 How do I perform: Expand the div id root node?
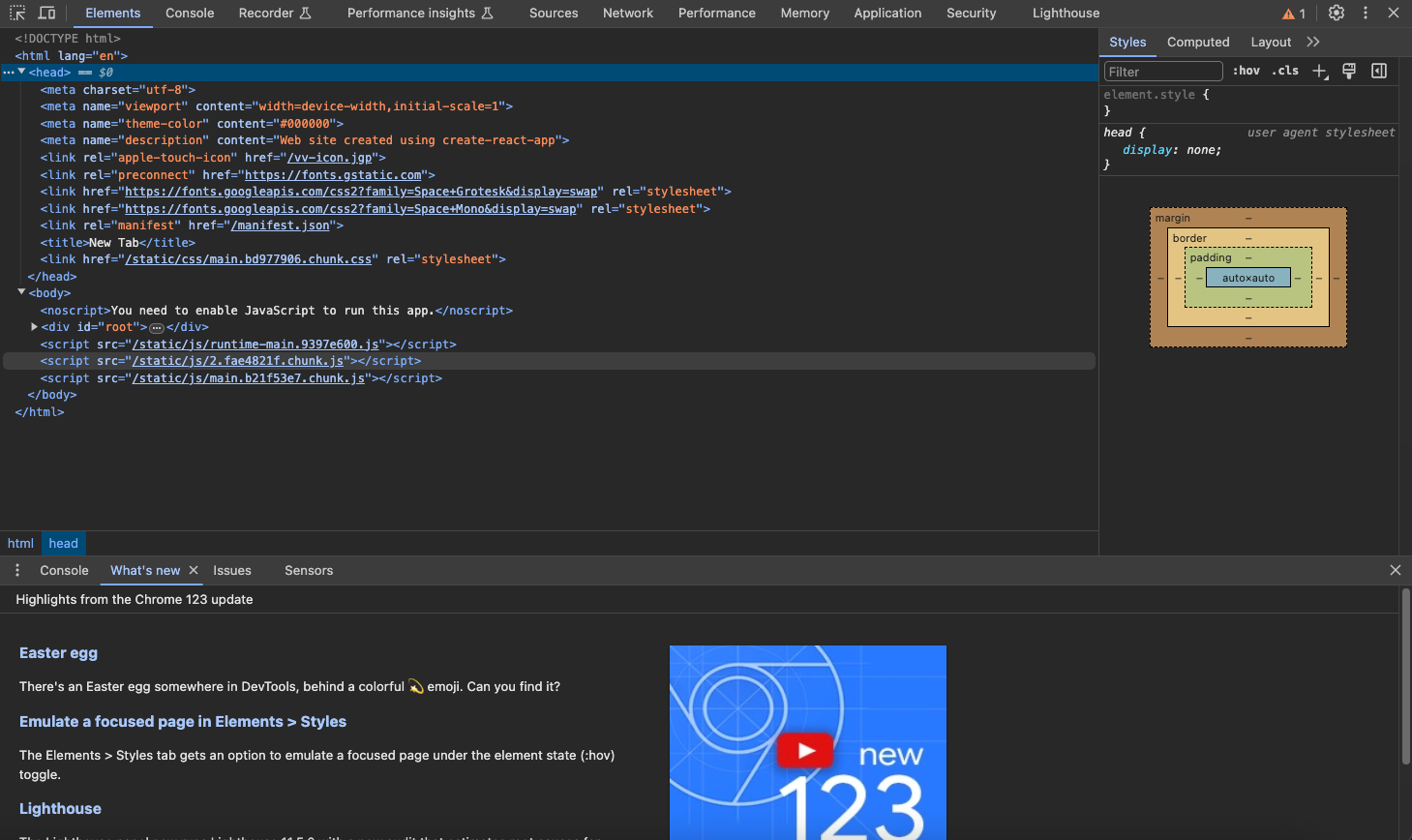click(35, 327)
